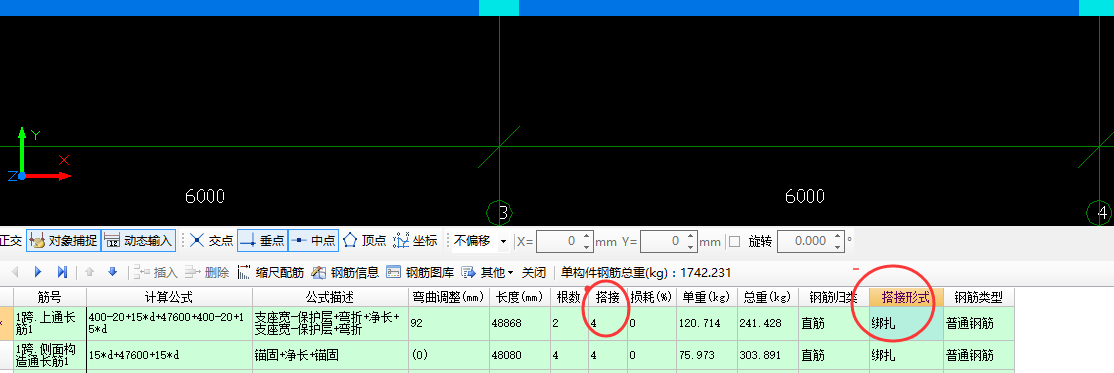Viewport: 1114px width, 373px height.
Task: Click axis number 3 marker in drawing
Action: pyautogui.click(x=500, y=213)
